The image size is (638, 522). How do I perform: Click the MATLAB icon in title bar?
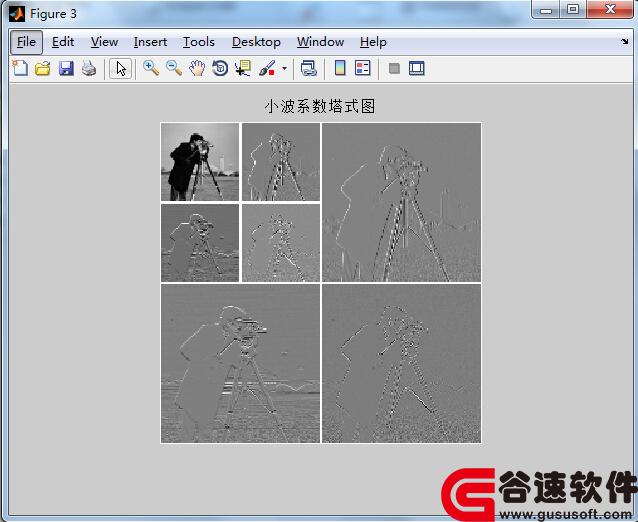[x=17, y=14]
